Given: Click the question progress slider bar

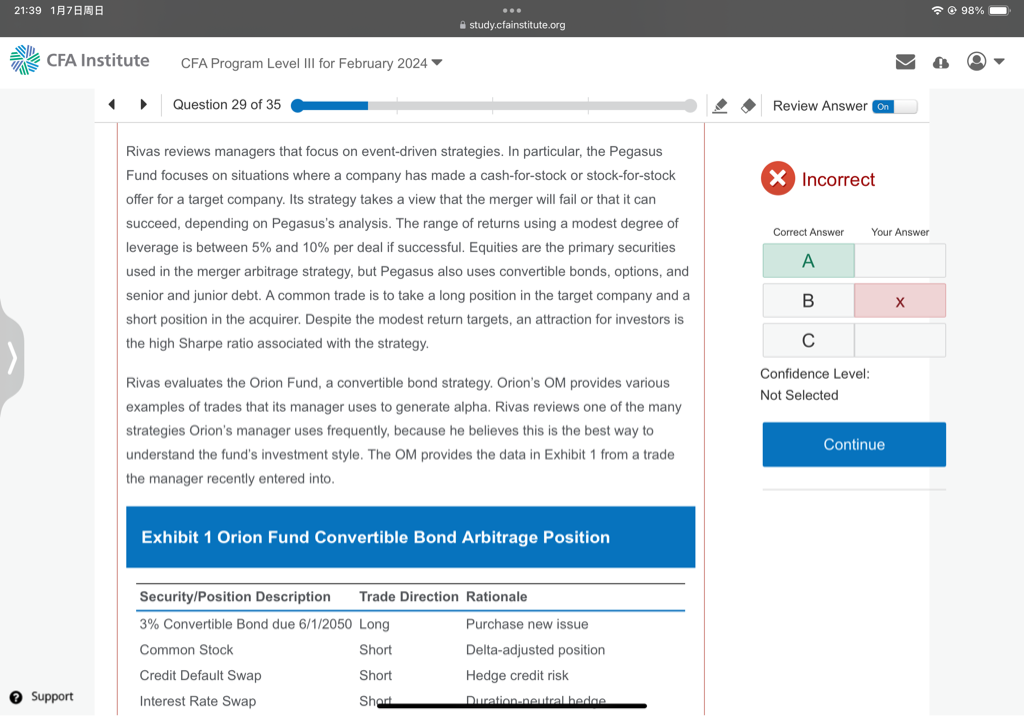Looking at the screenshot, I should click(494, 106).
